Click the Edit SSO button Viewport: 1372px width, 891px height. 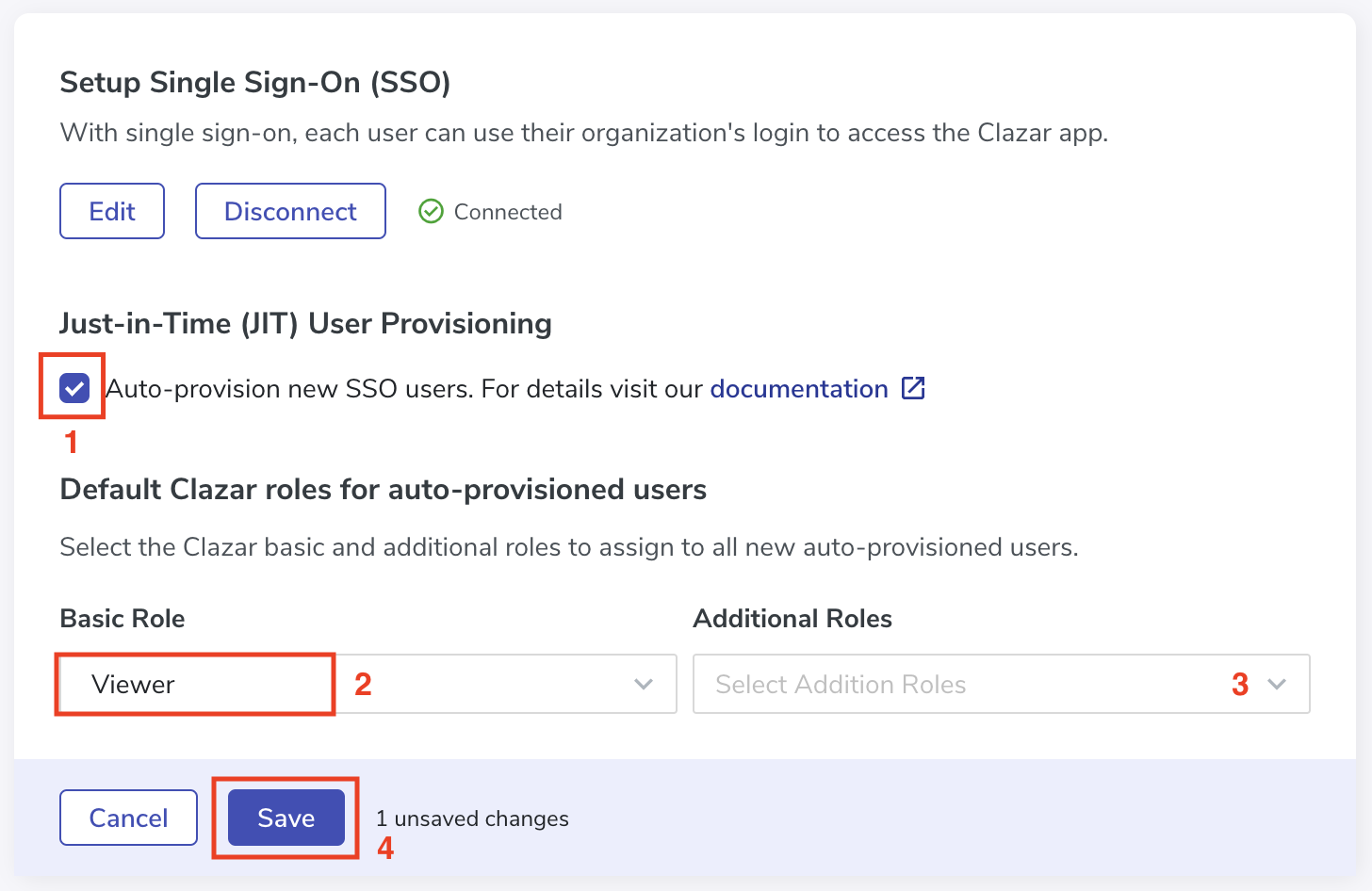[112, 211]
